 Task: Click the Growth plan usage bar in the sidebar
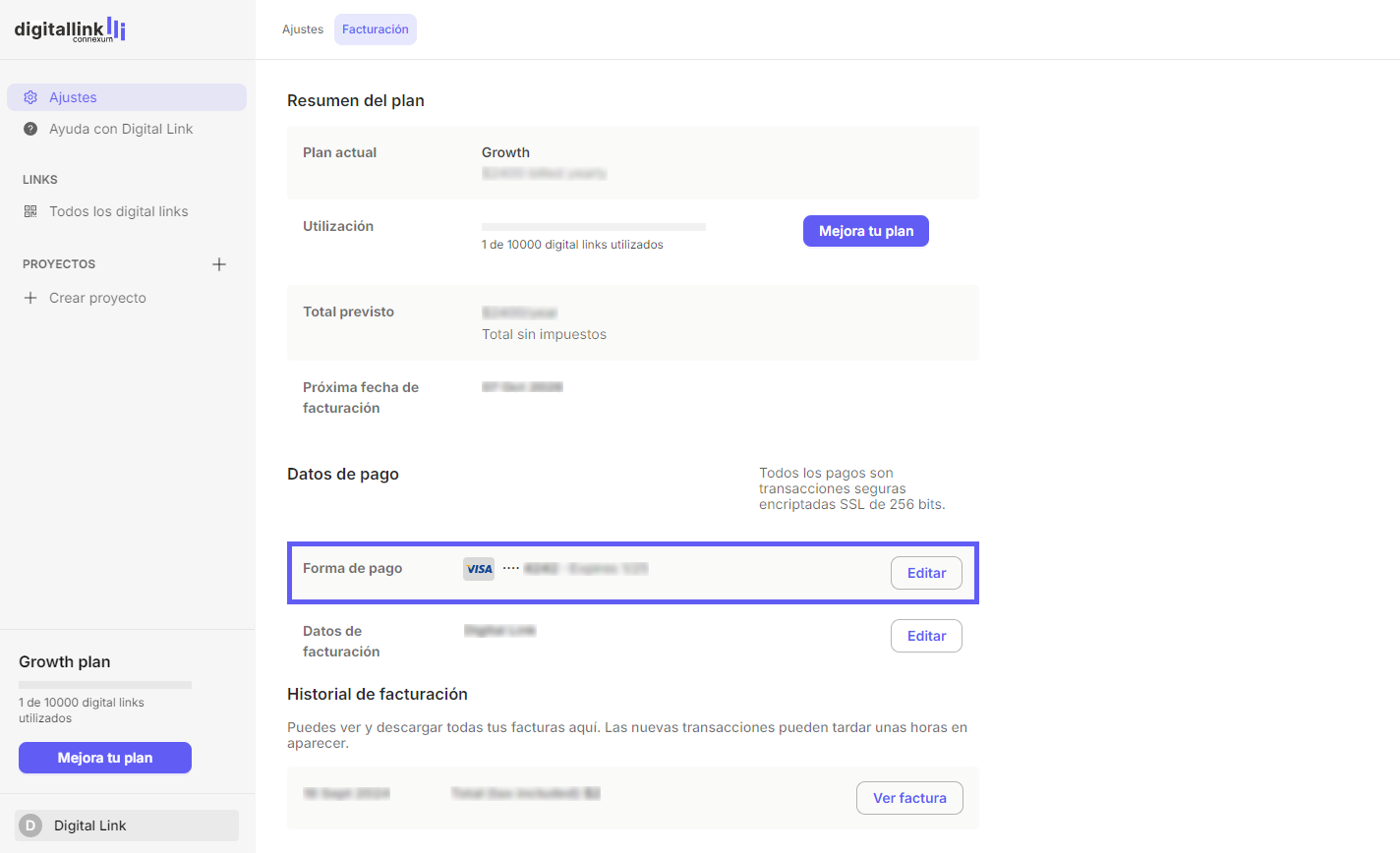(x=105, y=685)
